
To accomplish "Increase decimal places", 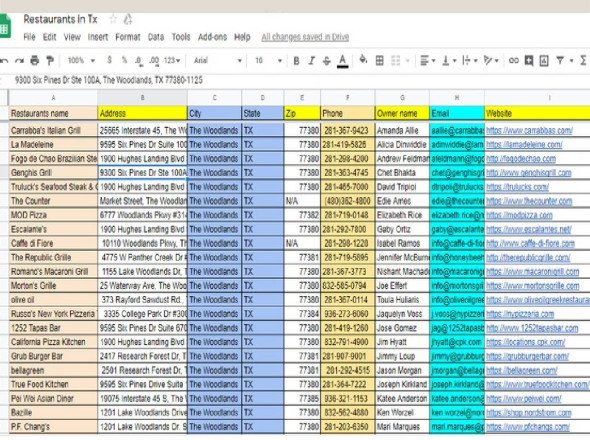I will [x=154, y=61].
